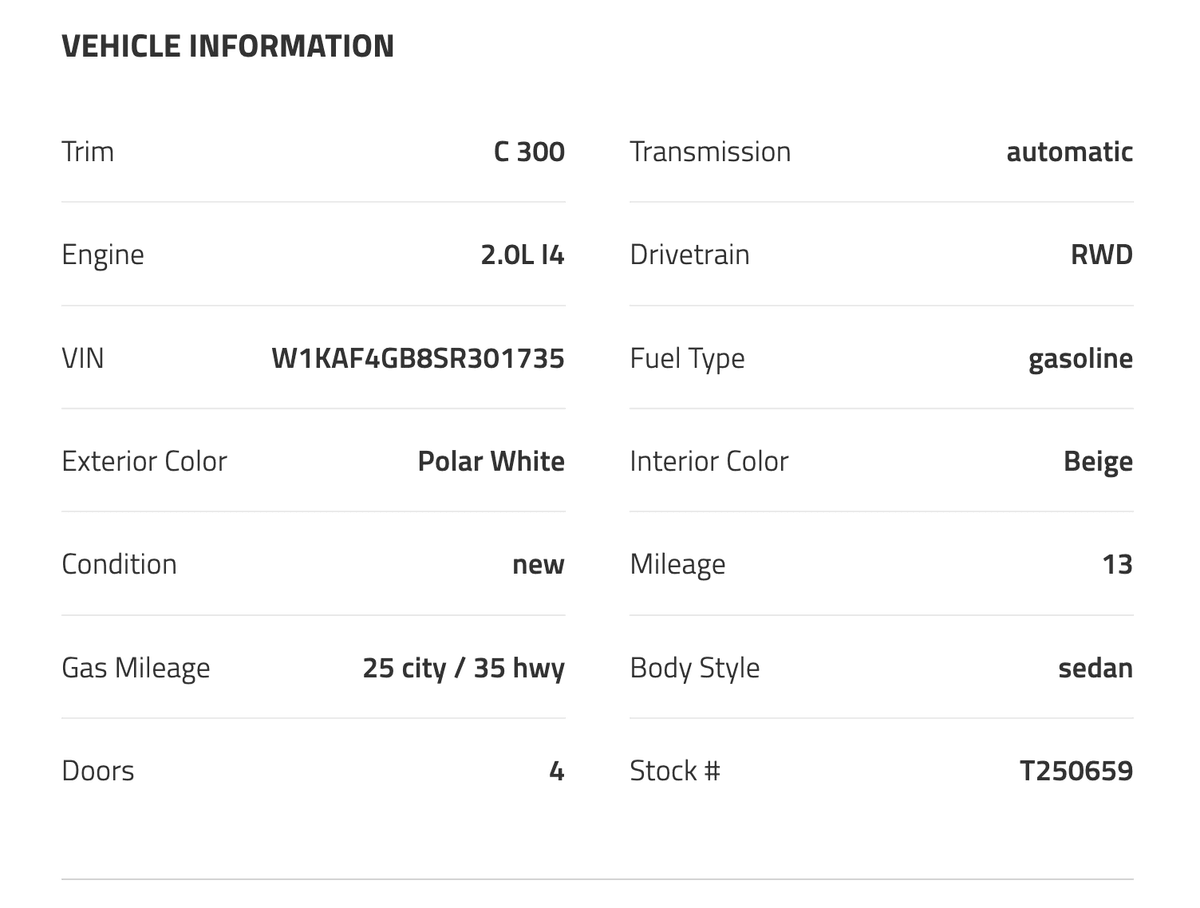Click the Exterior Color label
Image resolution: width=1200 pixels, height=908 pixels.
tap(144, 461)
